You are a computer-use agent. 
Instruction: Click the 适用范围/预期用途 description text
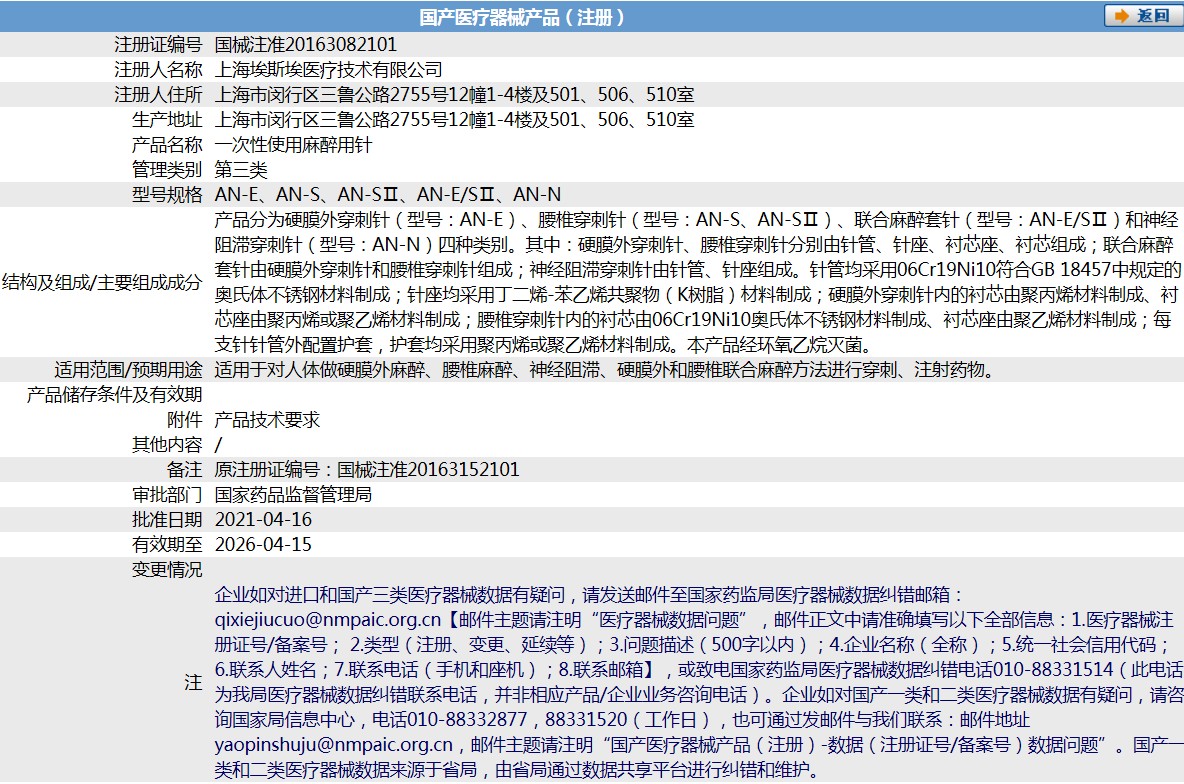[605, 369]
